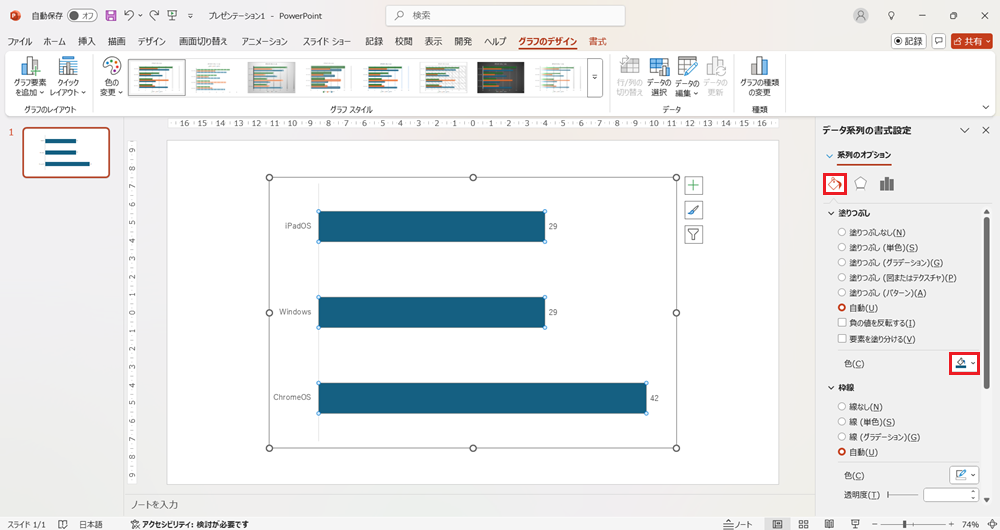
Task: Open user account icon
Action: pyautogui.click(x=861, y=15)
